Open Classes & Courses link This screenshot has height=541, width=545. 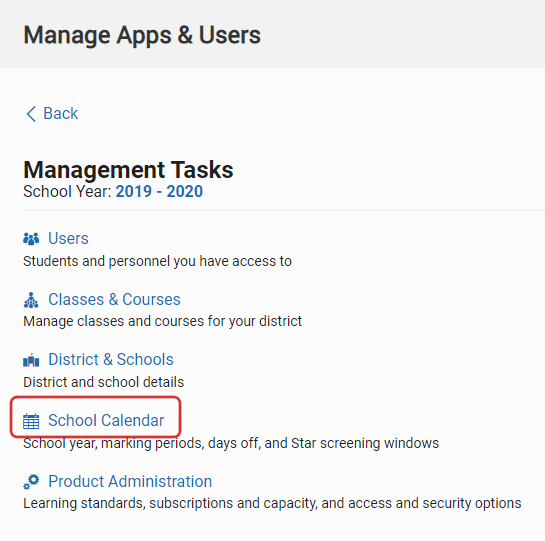coord(114,299)
